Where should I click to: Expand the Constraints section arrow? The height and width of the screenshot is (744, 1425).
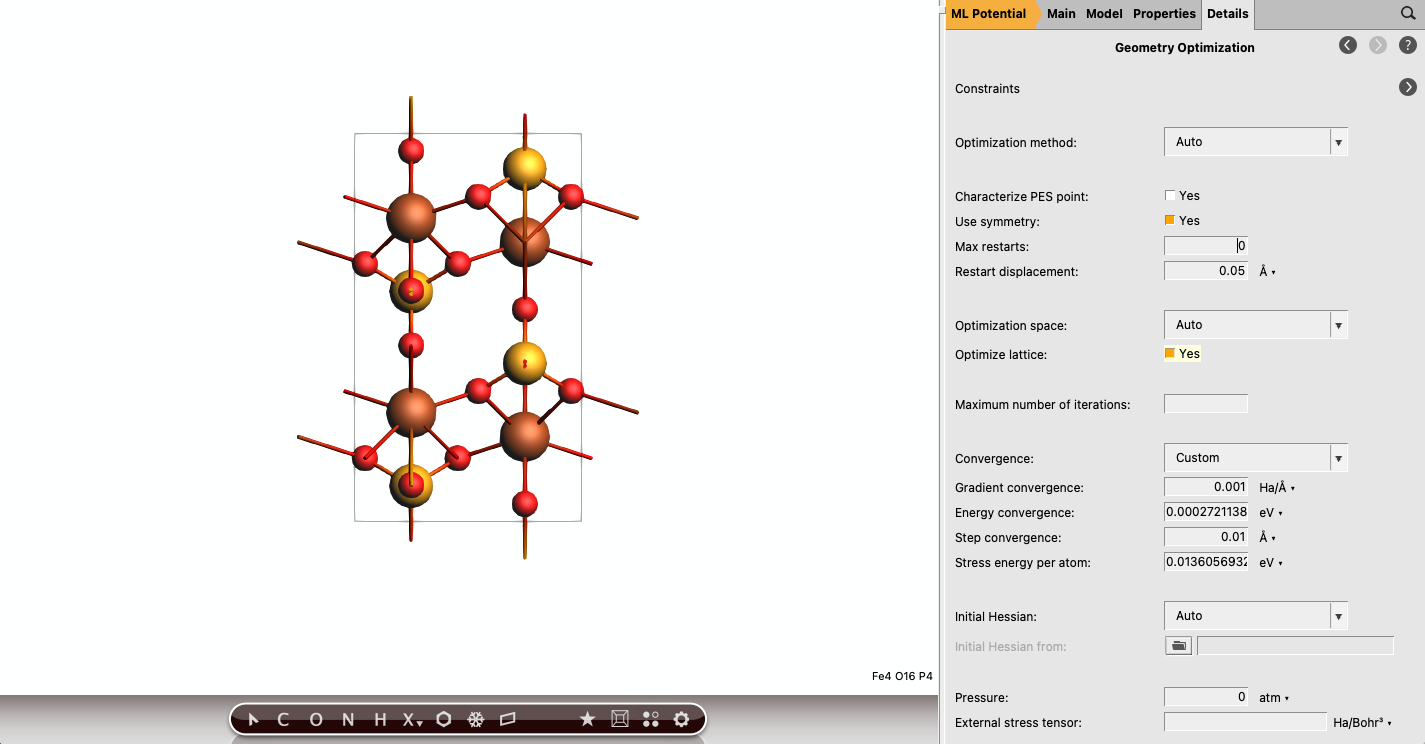[x=1408, y=88]
